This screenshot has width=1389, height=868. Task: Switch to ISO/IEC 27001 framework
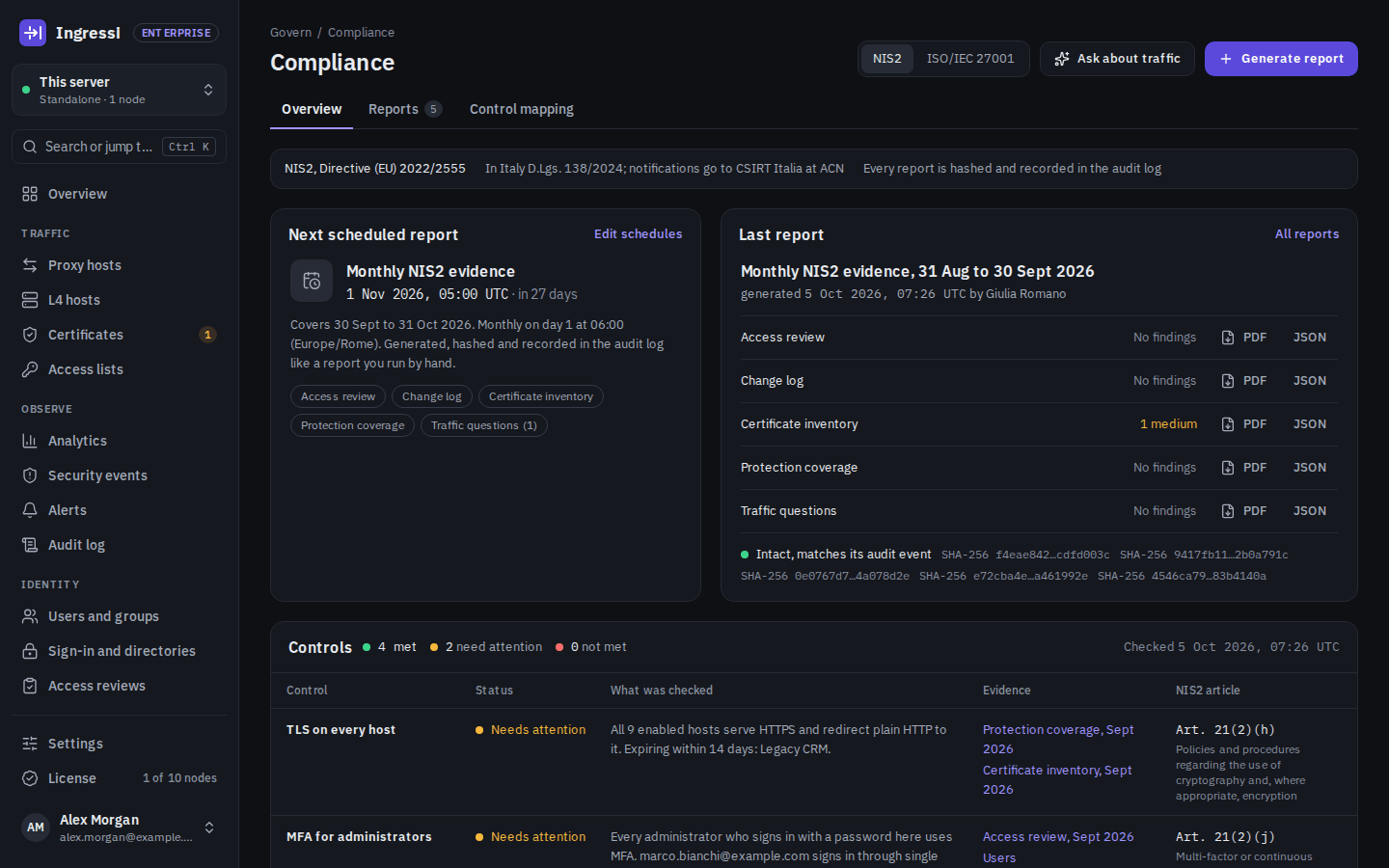970,59
